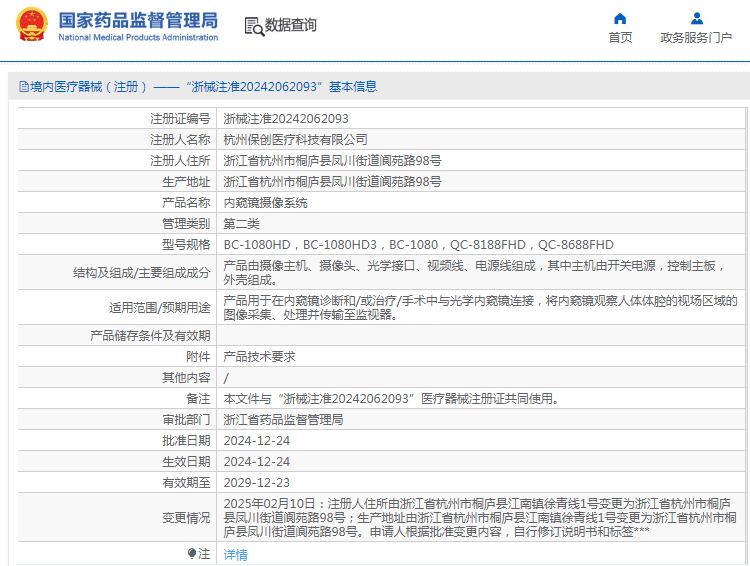Click the expiry date 2029-12-23
The width and height of the screenshot is (750, 566).
256,482
